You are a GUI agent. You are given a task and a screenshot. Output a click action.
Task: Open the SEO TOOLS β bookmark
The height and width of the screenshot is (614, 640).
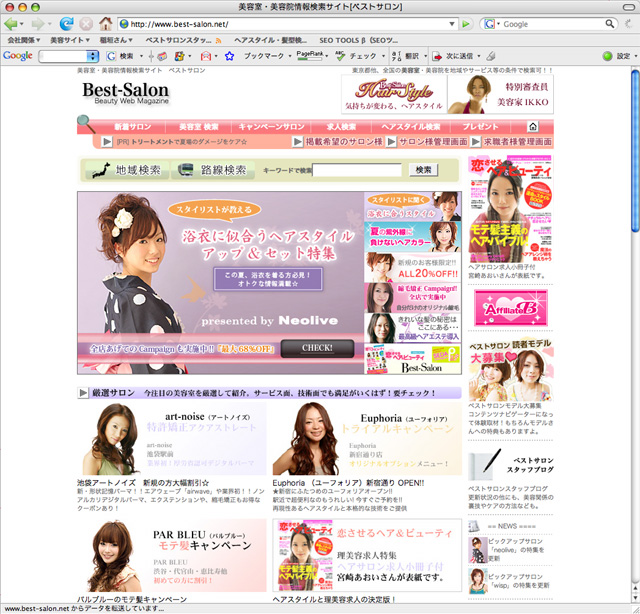358,40
